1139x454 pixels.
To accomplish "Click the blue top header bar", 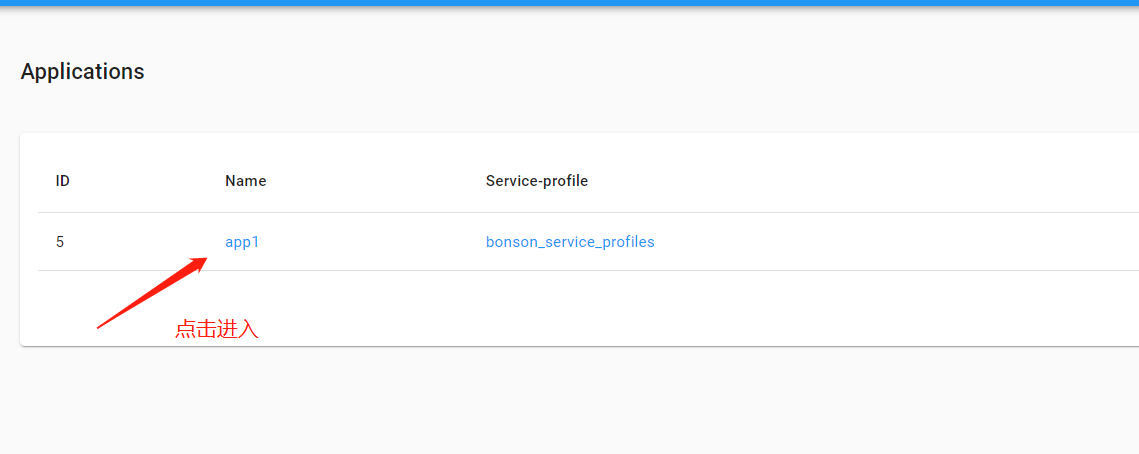I will coord(569,3).
